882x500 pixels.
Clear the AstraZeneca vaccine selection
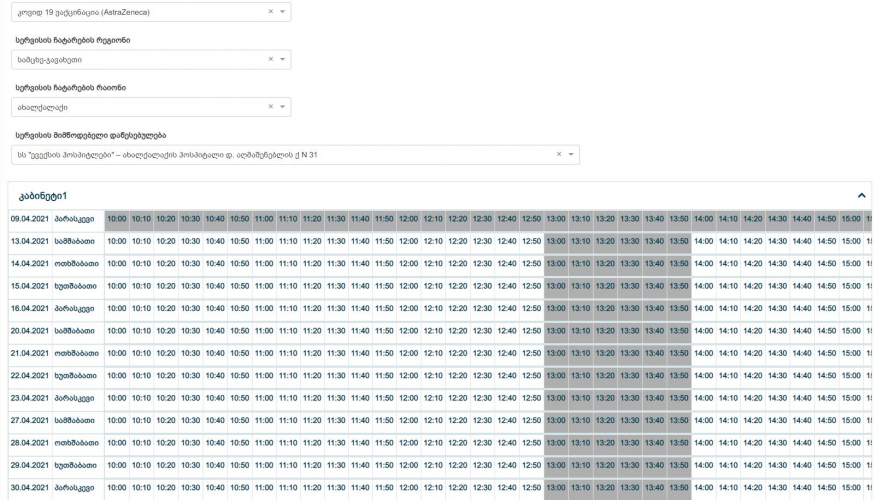pos(271,12)
